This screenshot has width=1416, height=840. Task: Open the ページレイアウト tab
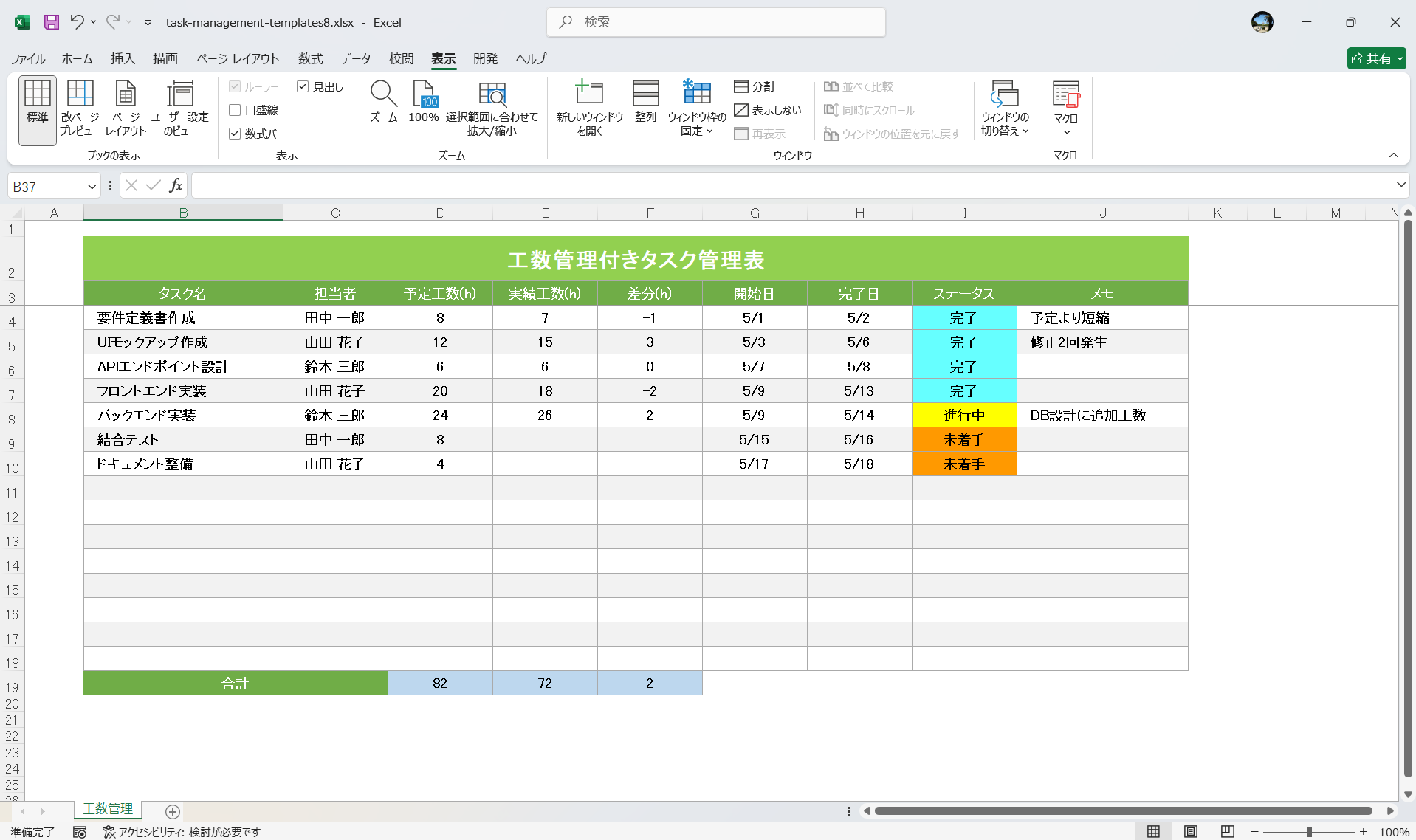pos(238,58)
